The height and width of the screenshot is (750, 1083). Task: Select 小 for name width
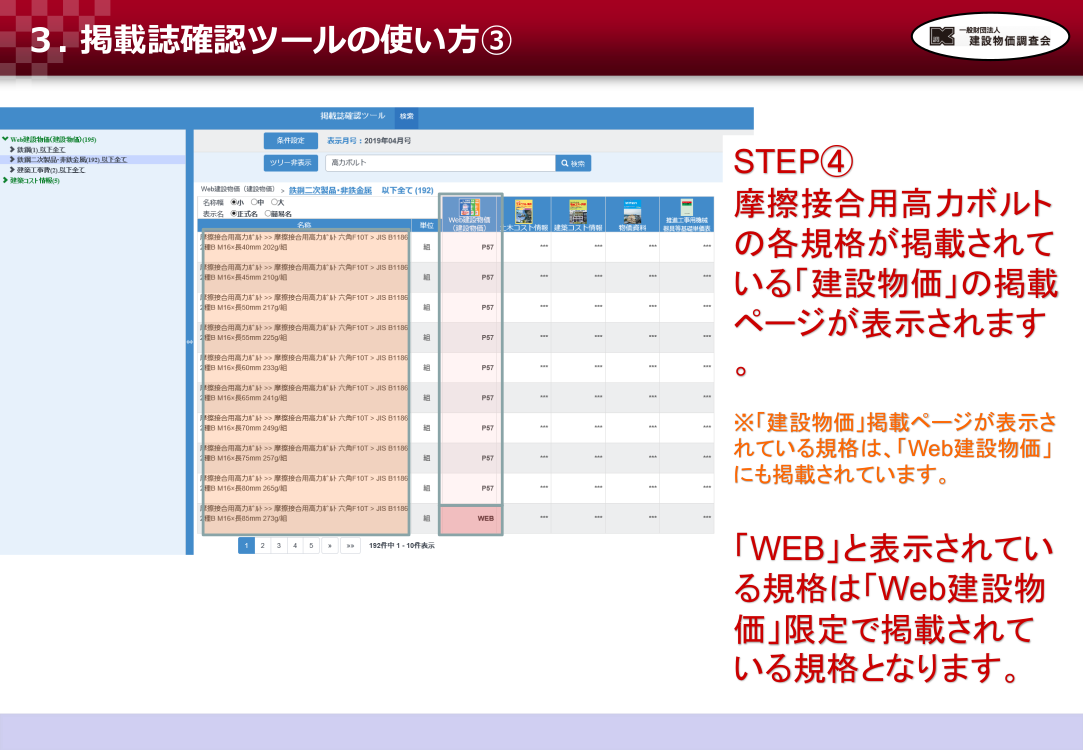tap(234, 202)
